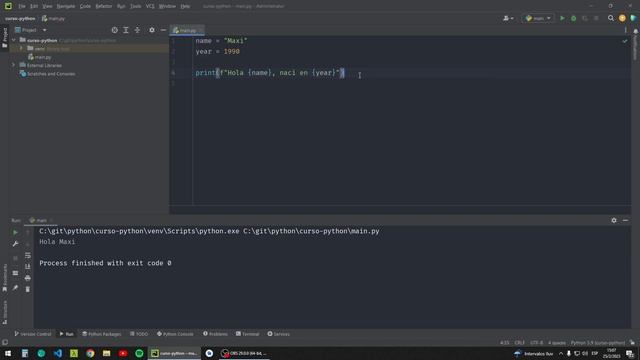Toggle soft-wrap in Run console
Screen dimensions: 640x360
click(28, 256)
